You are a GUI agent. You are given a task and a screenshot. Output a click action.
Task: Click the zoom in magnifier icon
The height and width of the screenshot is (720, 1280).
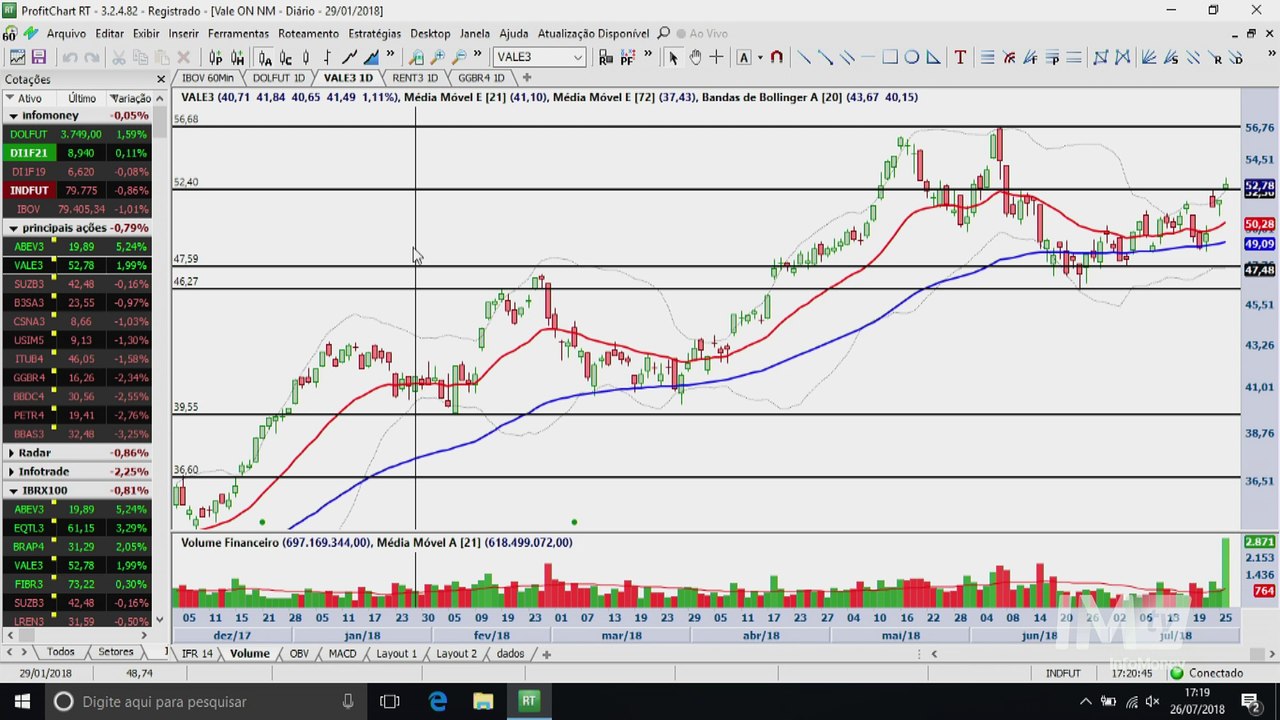click(x=438, y=57)
